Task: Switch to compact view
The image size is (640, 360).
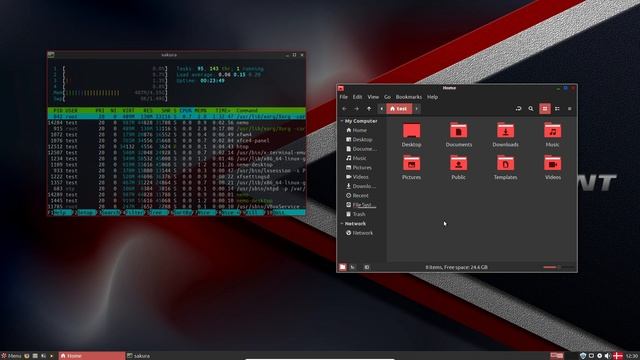Action: (569, 109)
